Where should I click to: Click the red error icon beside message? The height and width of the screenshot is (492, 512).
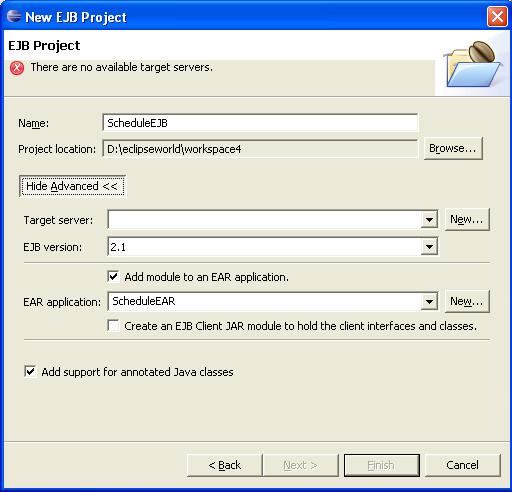(17, 68)
